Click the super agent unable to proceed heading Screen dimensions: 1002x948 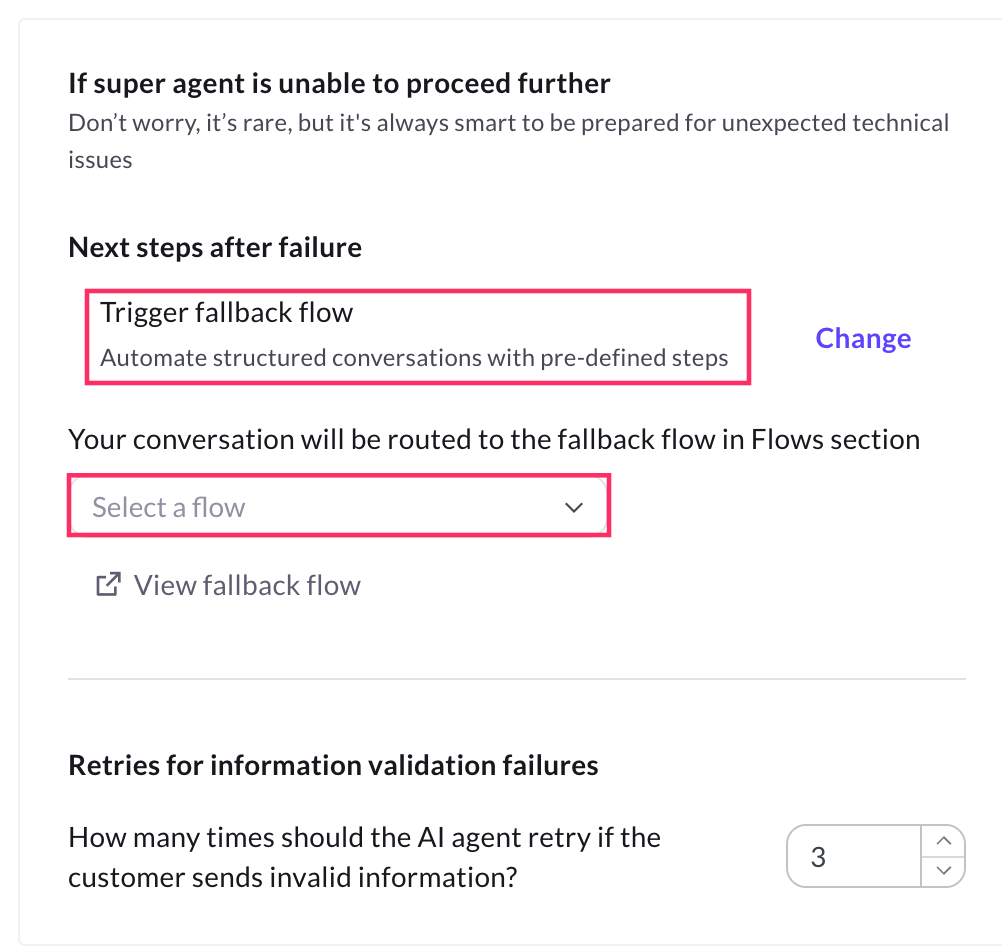coord(339,83)
